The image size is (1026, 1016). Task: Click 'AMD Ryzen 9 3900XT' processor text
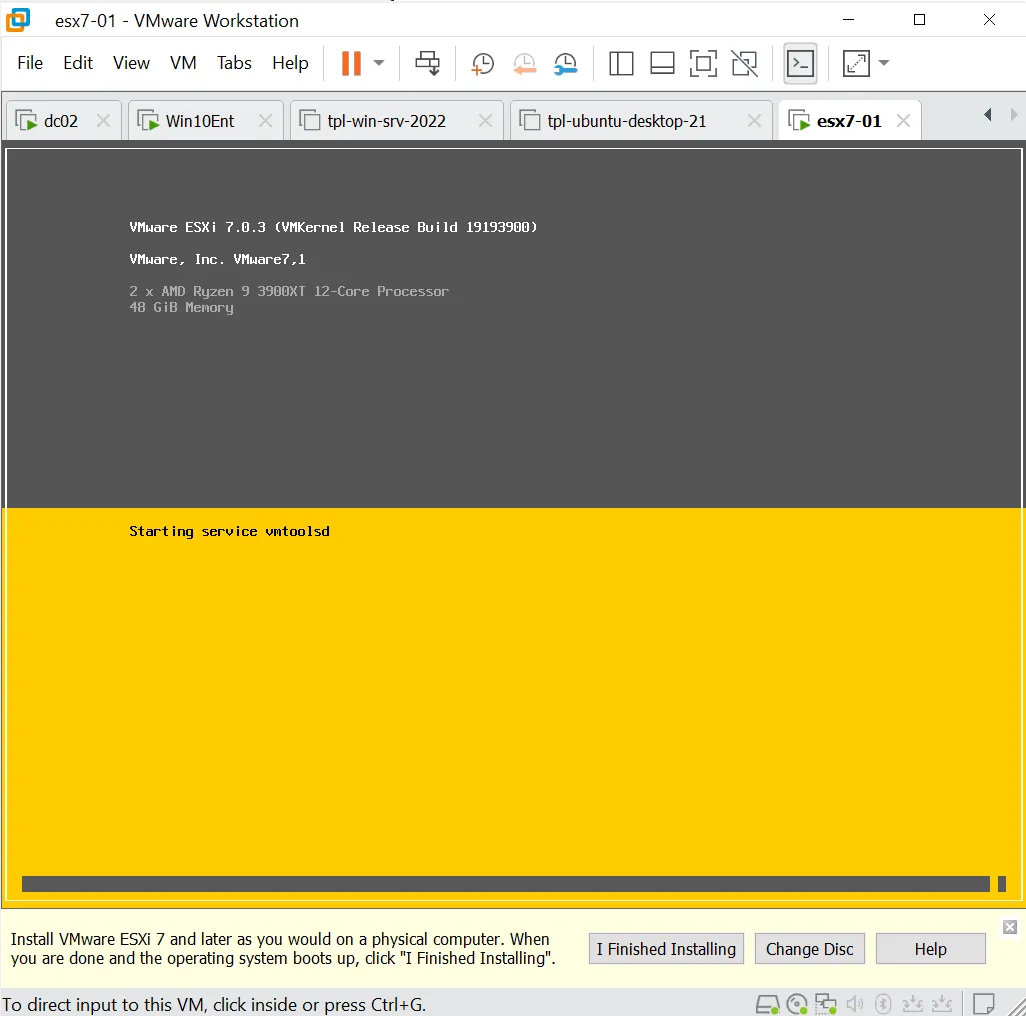tap(289, 291)
